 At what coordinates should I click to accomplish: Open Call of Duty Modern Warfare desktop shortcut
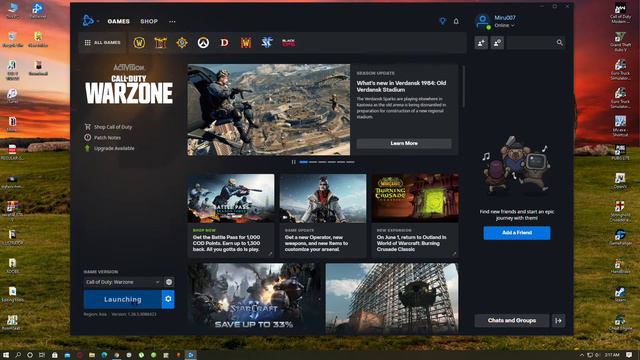tap(620, 13)
